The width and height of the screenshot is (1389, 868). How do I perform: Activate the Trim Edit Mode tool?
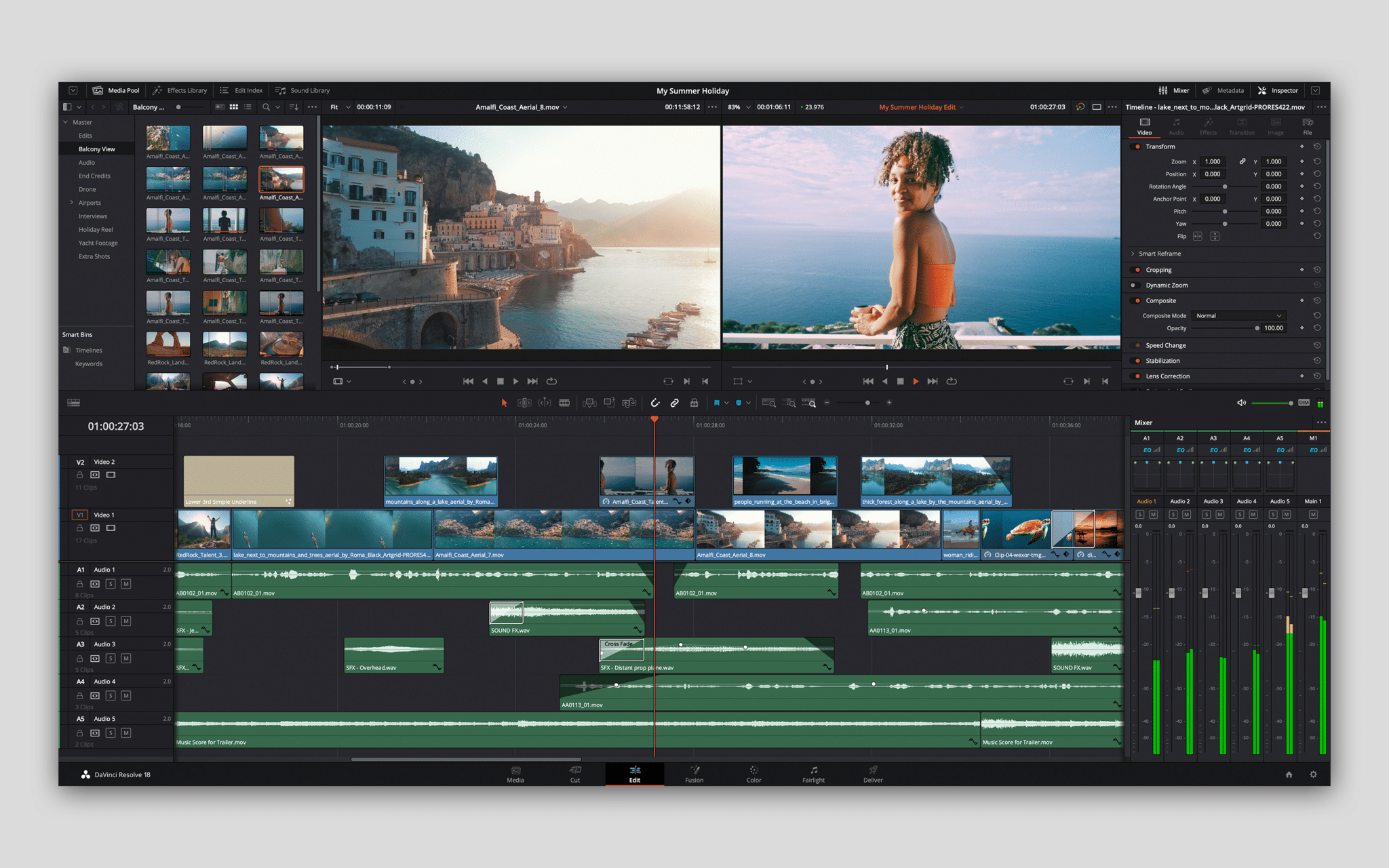(x=524, y=403)
